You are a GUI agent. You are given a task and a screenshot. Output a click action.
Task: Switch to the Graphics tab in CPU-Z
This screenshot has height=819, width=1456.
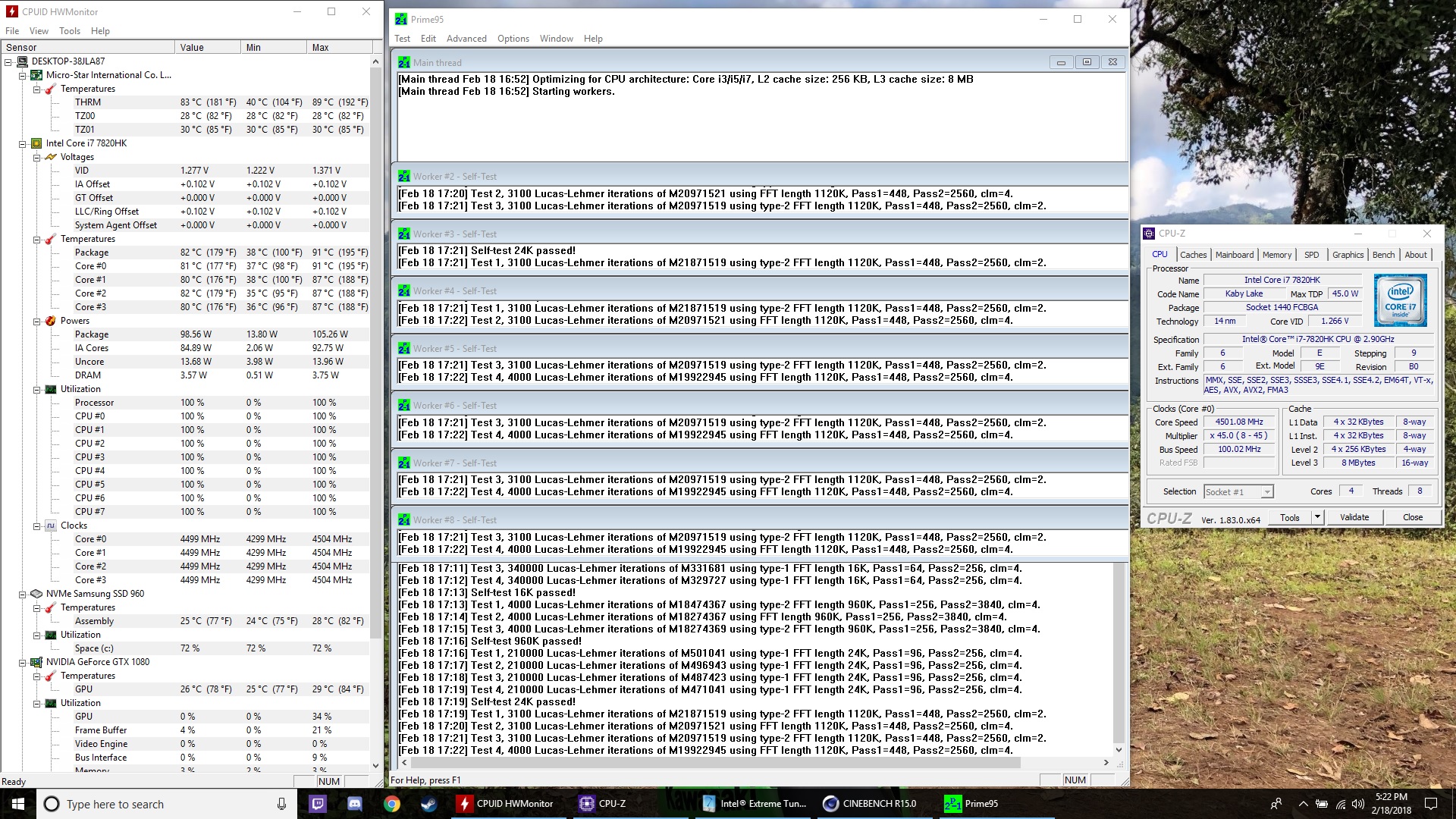[x=1348, y=255]
